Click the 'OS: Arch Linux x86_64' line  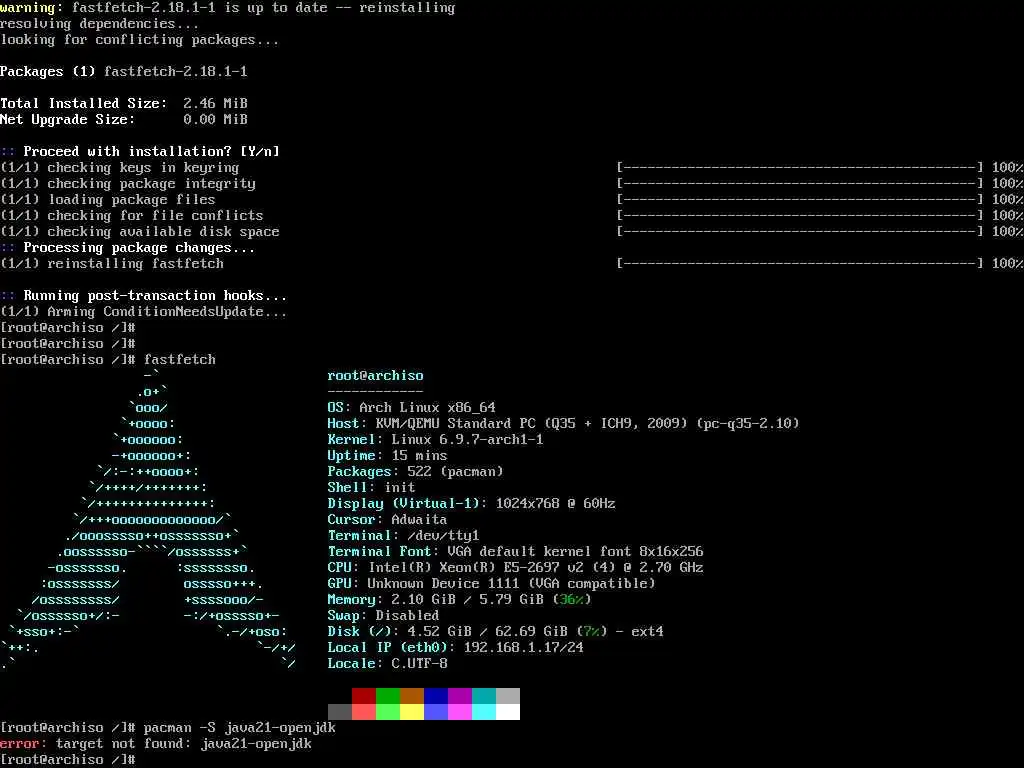click(411, 408)
